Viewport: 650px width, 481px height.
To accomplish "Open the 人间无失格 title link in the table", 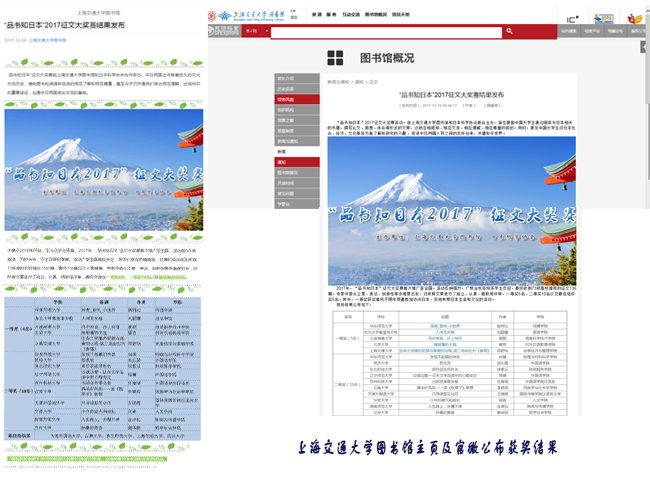I will pyautogui.click(x=445, y=333).
